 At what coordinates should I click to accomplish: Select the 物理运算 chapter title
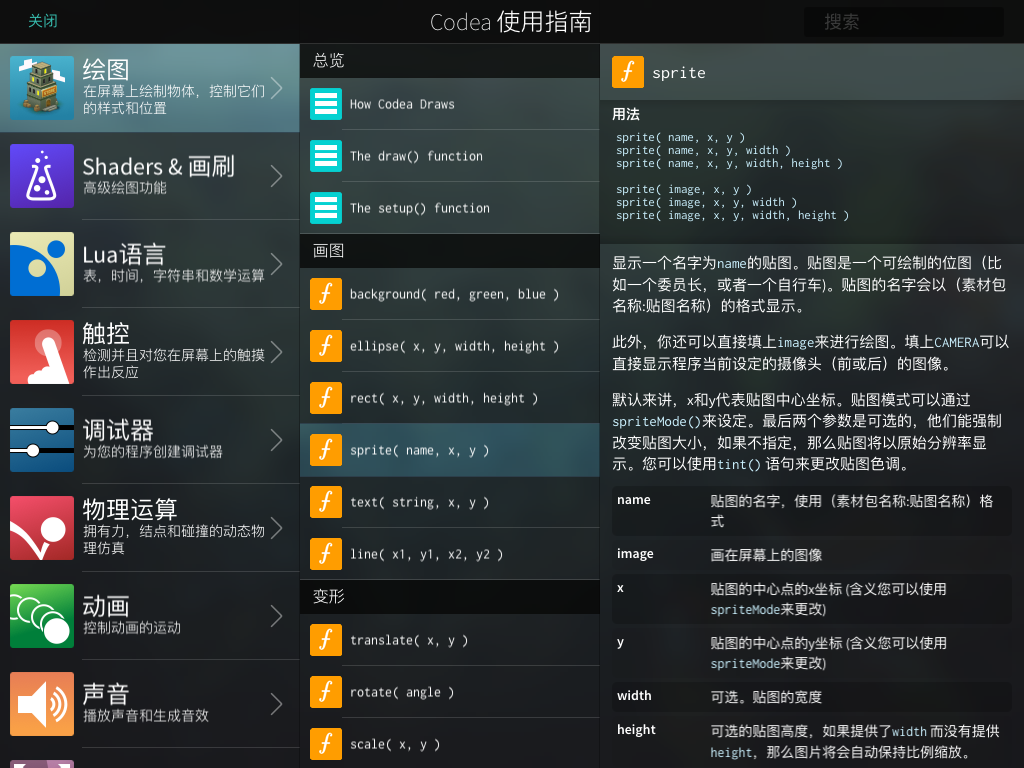[130, 509]
